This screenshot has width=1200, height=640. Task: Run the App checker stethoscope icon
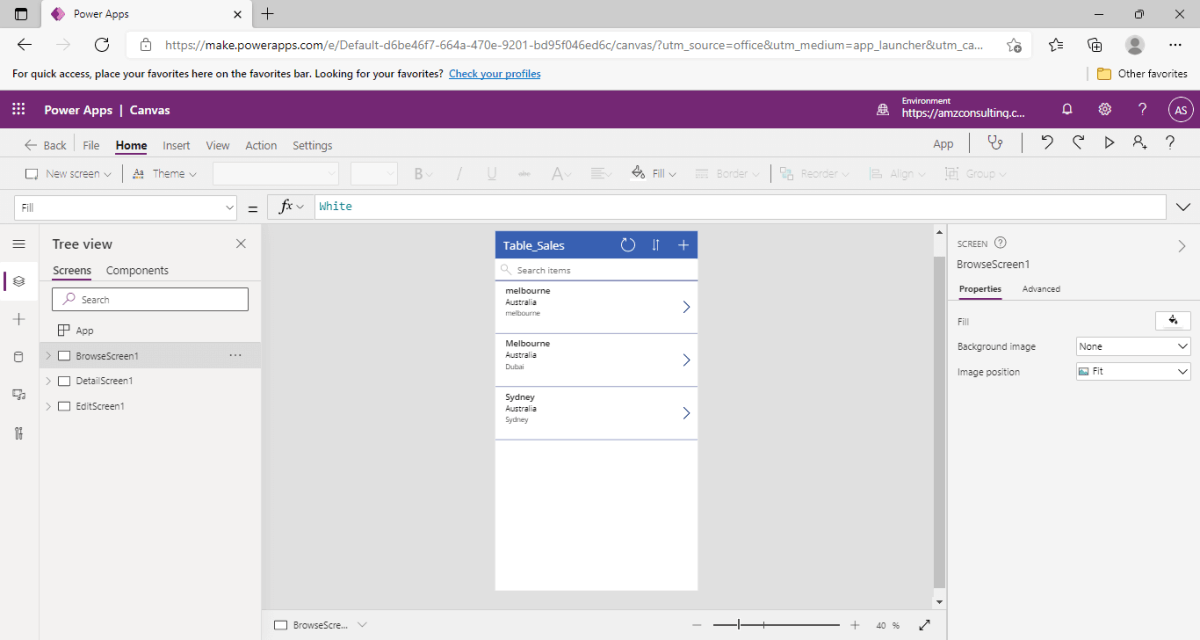click(x=996, y=143)
